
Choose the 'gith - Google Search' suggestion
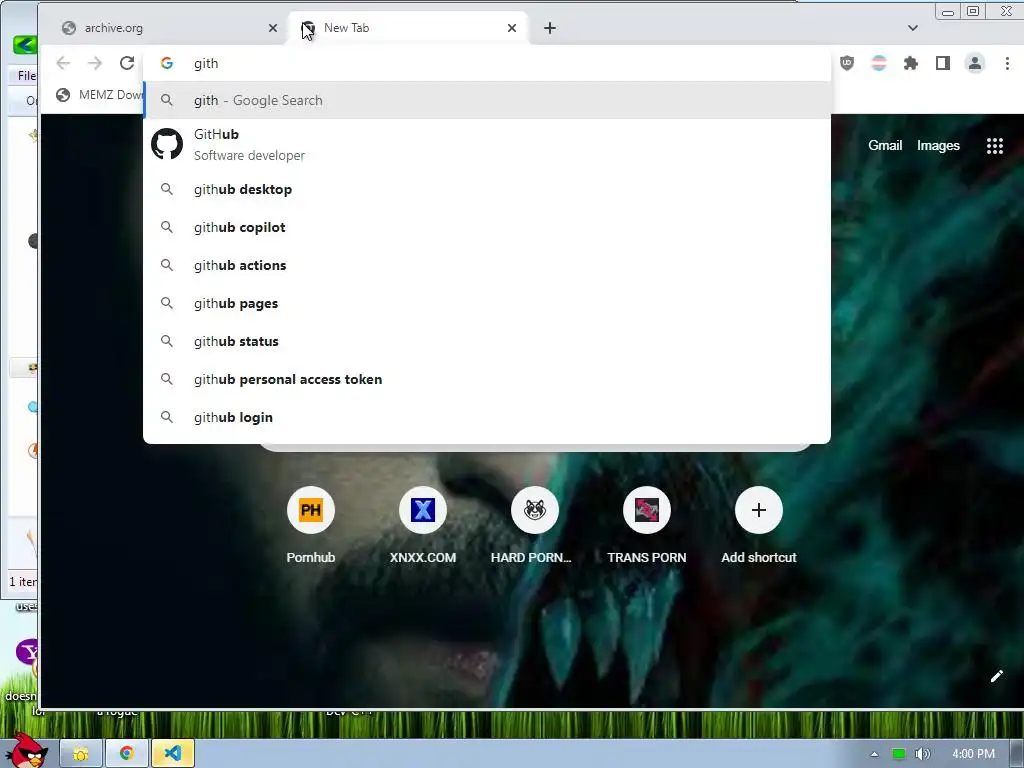pyautogui.click(x=487, y=101)
